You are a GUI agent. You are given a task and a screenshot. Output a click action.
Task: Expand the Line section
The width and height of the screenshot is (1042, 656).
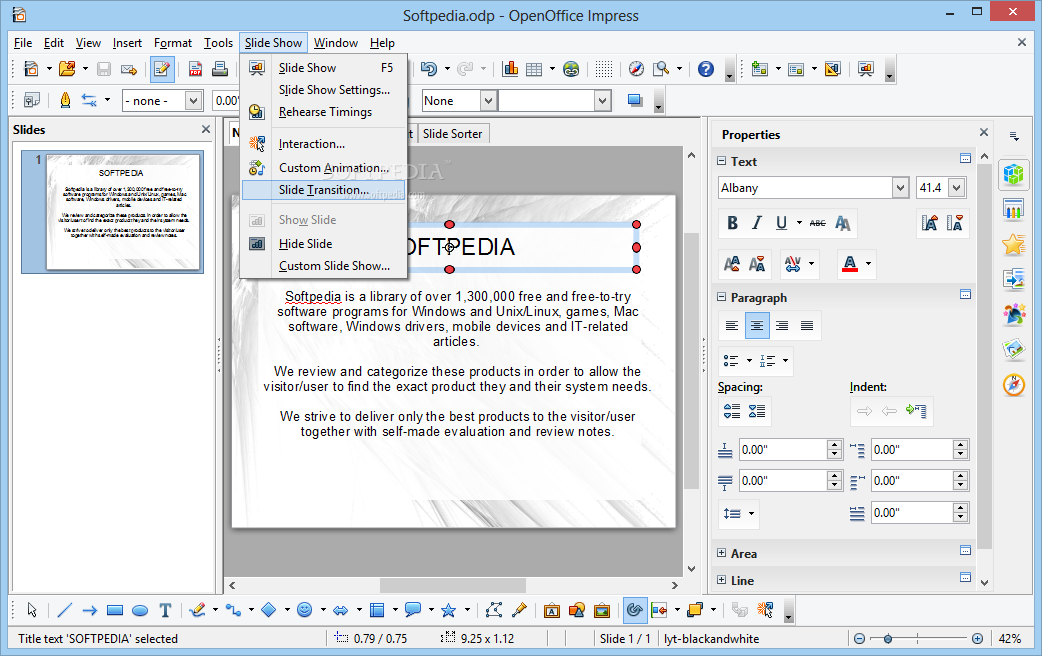pyautogui.click(x=722, y=580)
